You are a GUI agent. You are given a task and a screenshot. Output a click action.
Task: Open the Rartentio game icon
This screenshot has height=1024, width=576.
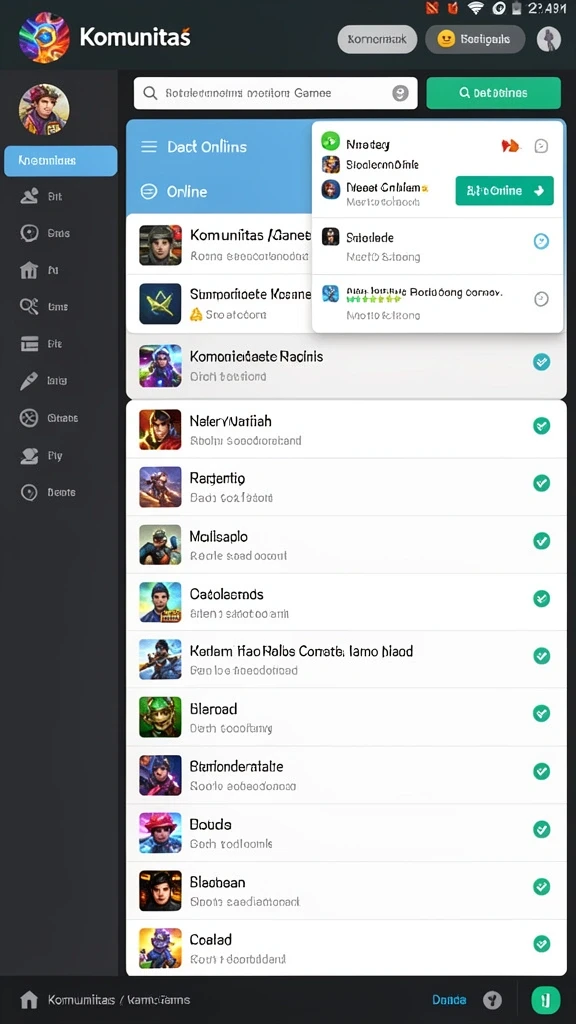pyautogui.click(x=161, y=487)
